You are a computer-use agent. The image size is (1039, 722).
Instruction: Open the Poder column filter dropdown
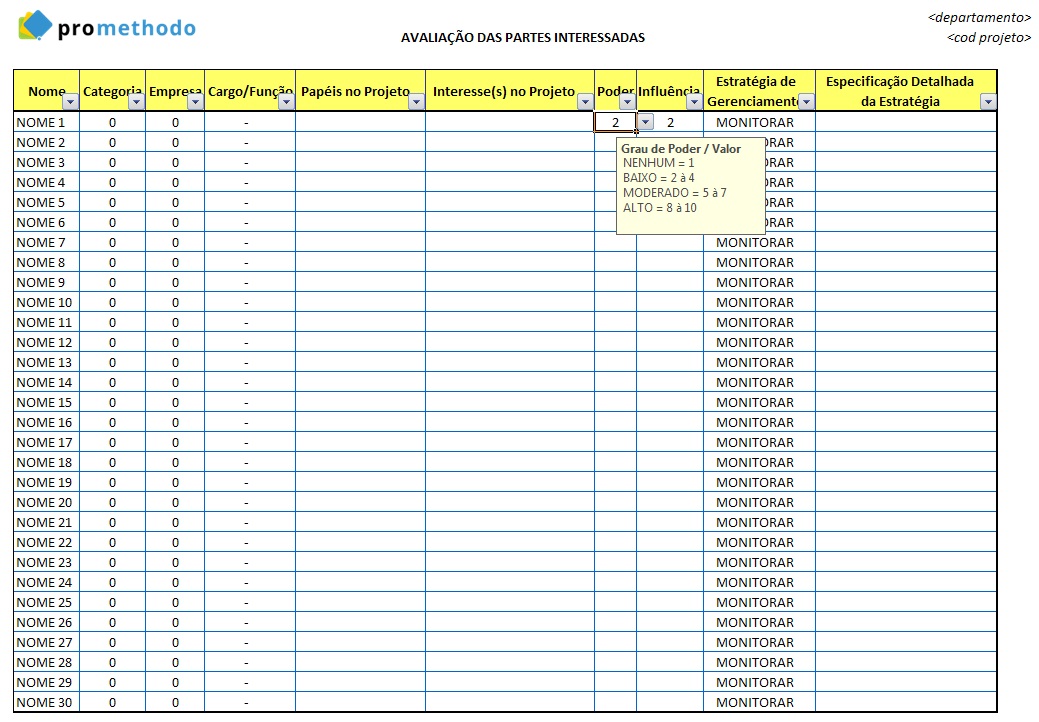click(627, 101)
